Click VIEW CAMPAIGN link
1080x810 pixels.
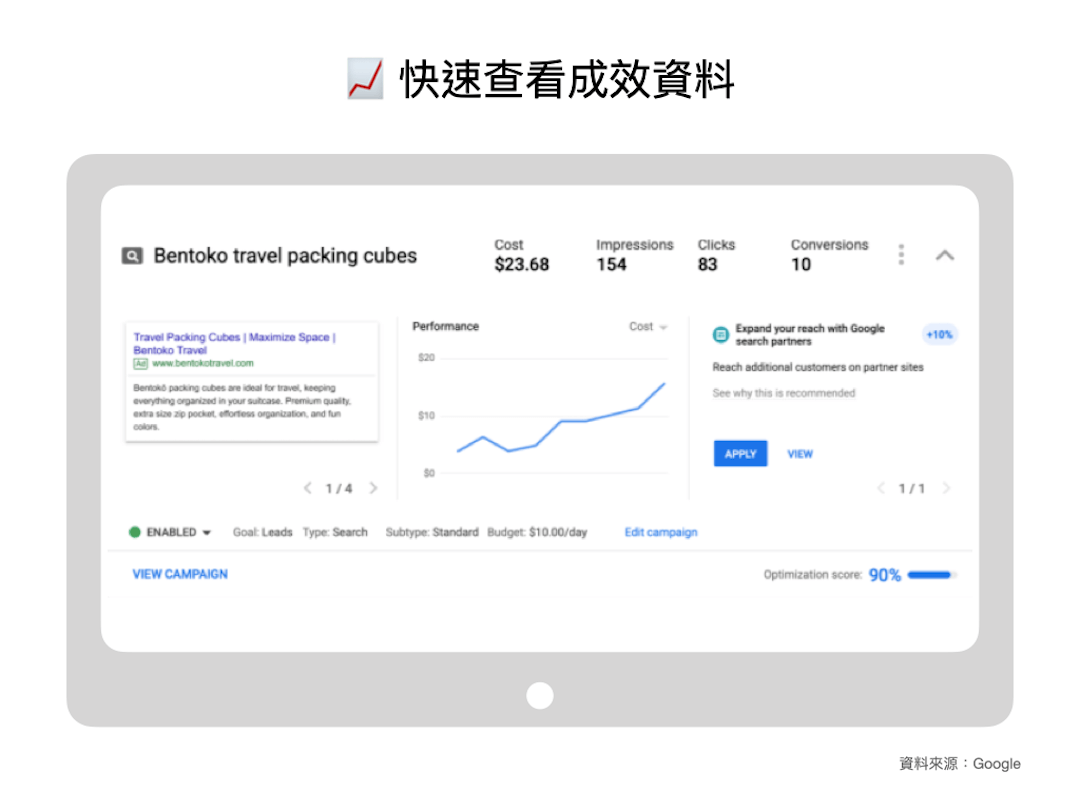coord(180,574)
